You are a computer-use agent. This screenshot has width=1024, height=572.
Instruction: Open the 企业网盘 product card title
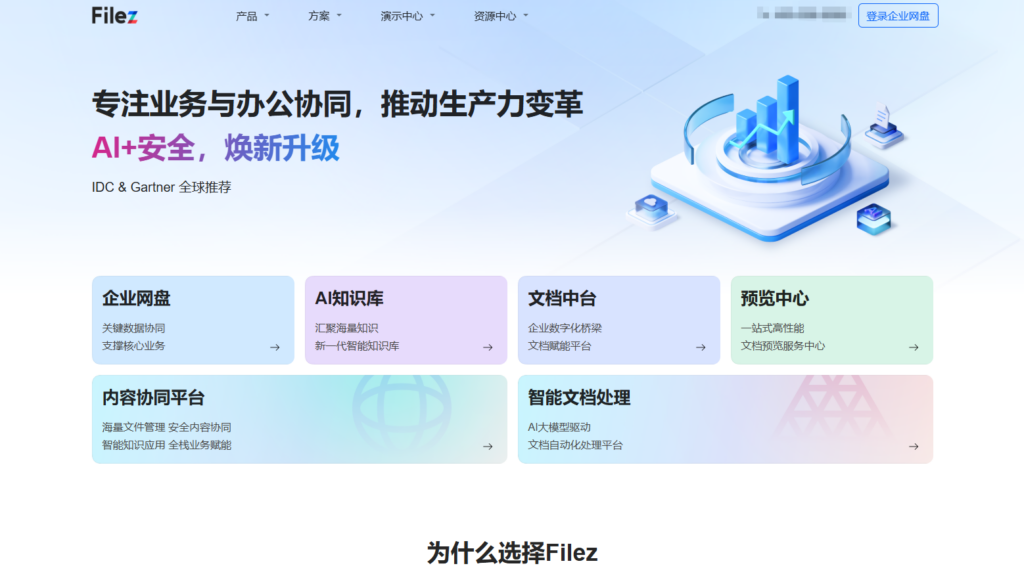(136, 298)
